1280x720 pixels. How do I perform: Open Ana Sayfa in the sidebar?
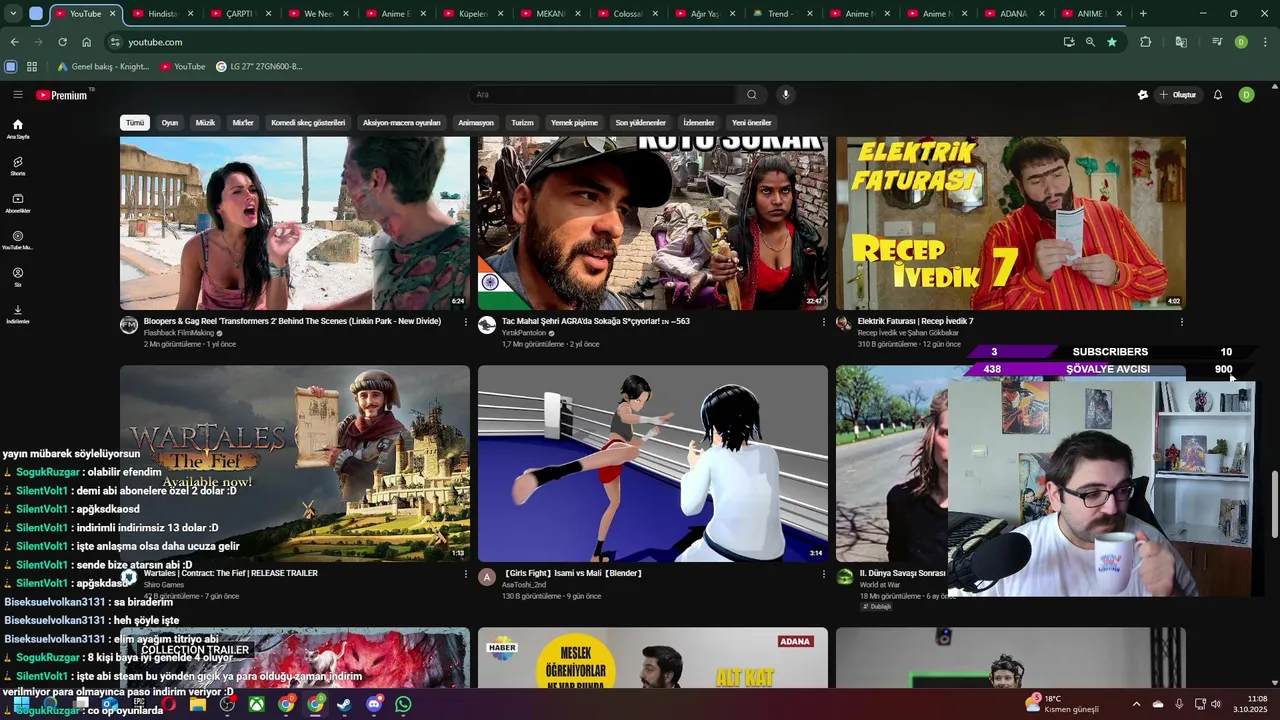click(x=18, y=129)
